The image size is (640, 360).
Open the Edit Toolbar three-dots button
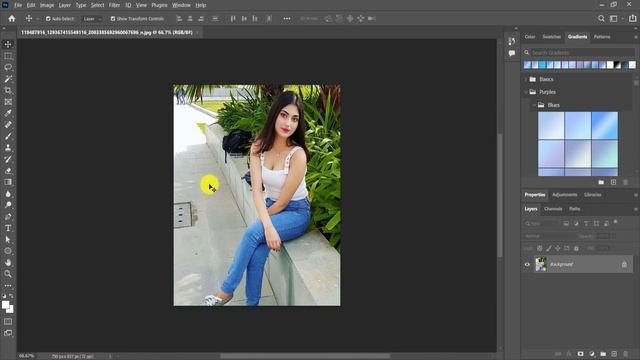(x=8, y=285)
